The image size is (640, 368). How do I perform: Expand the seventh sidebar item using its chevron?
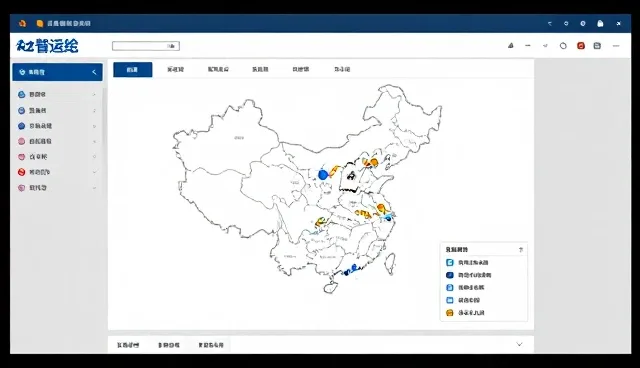click(94, 188)
